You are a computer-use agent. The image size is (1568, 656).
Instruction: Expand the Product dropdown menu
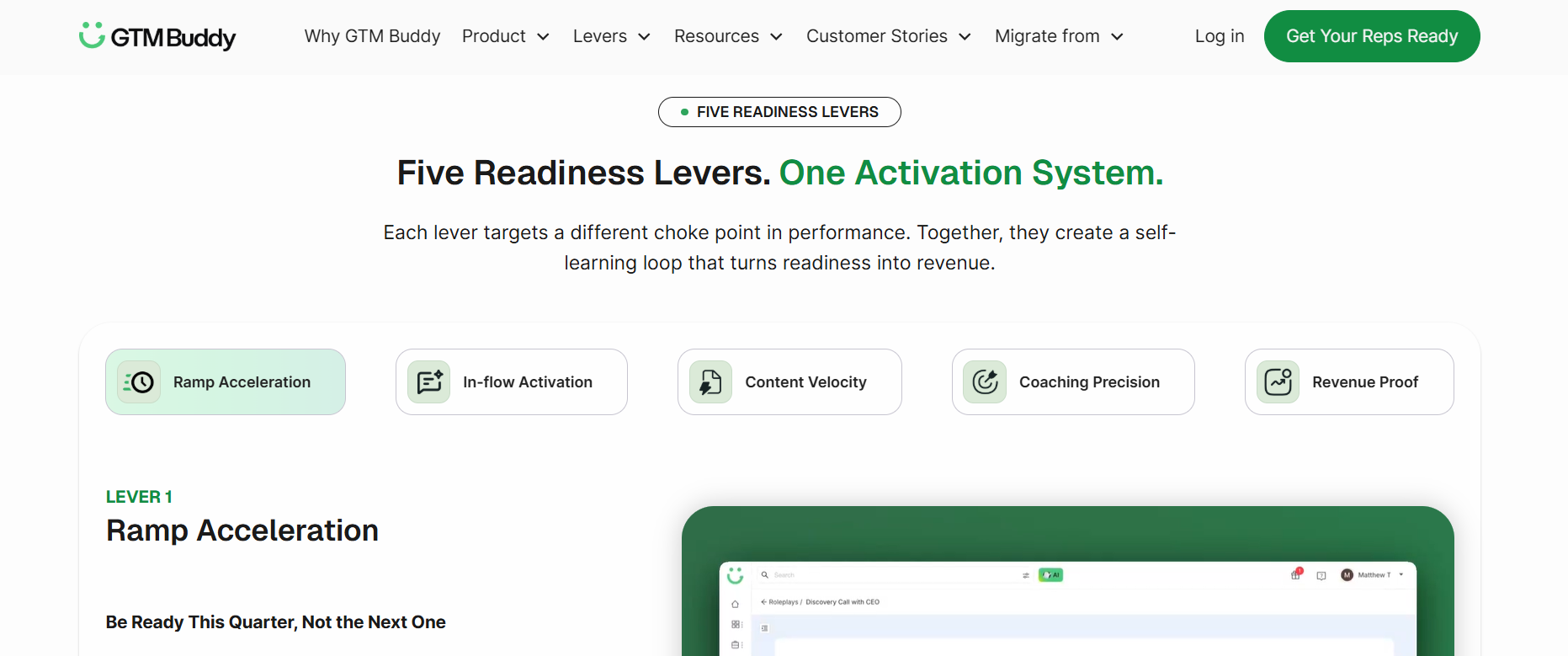point(505,36)
